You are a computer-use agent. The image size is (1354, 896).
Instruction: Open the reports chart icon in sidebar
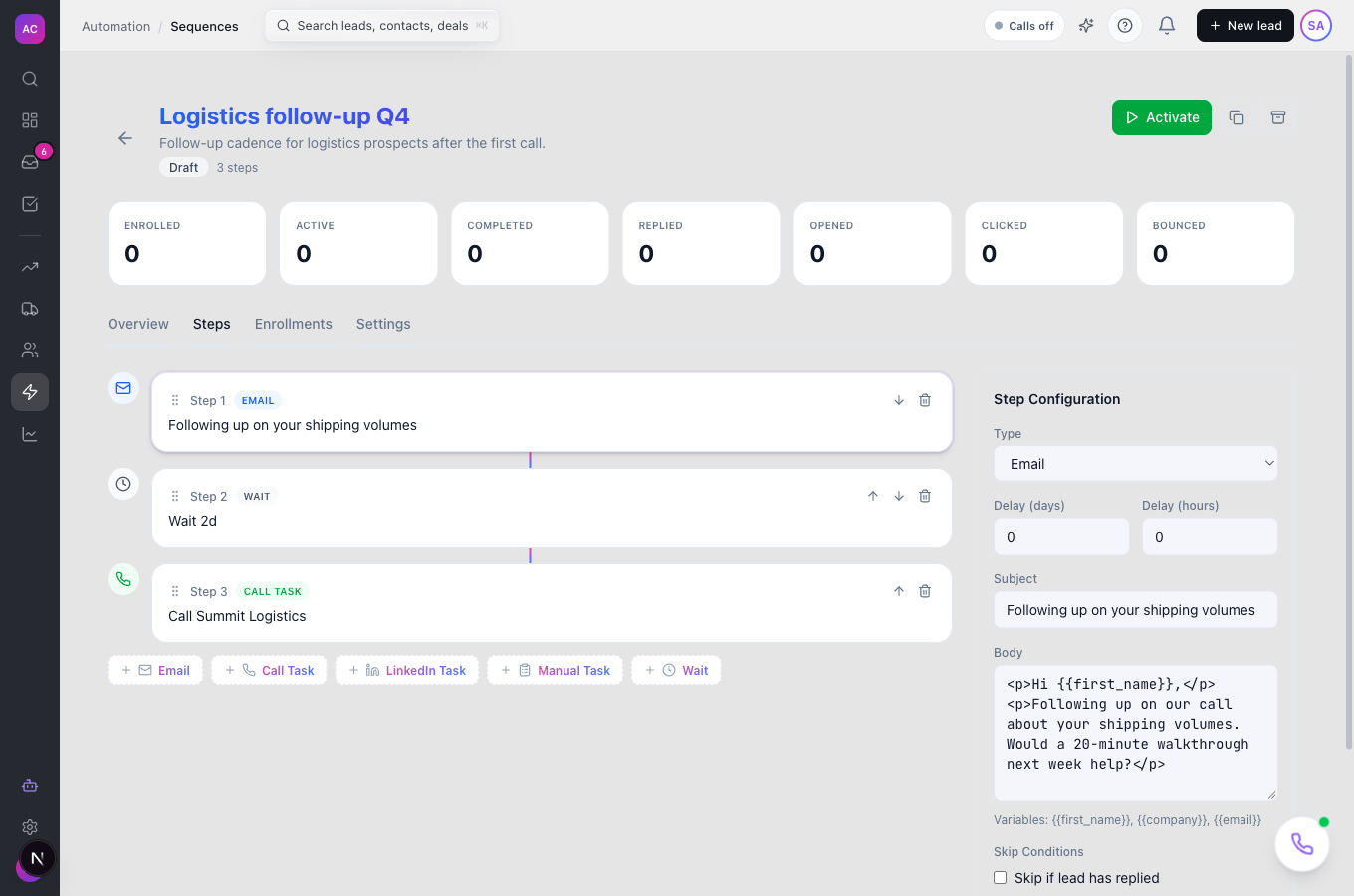(x=30, y=434)
